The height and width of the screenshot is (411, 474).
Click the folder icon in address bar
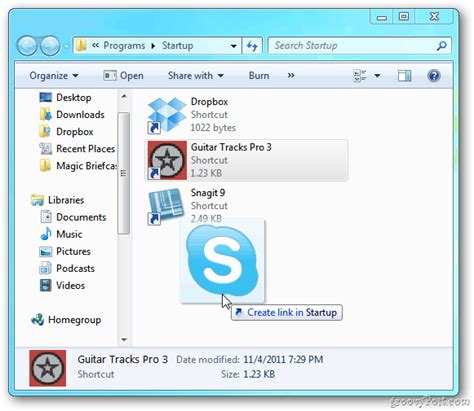tap(81, 45)
